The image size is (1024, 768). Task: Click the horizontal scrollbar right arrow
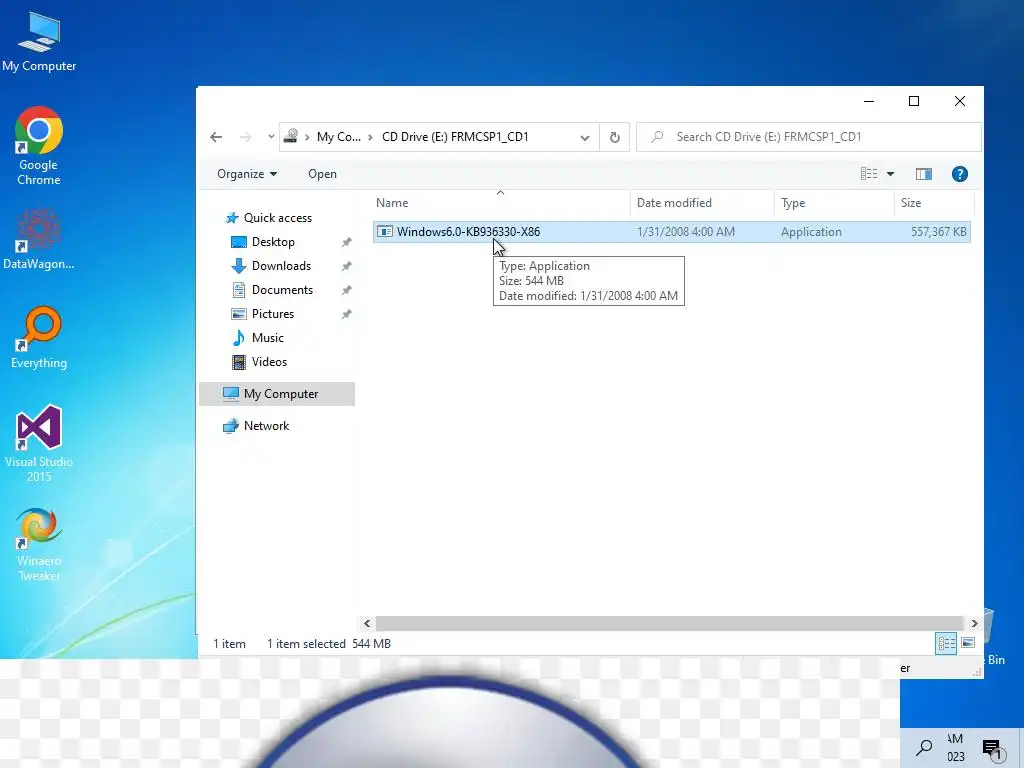(x=974, y=624)
